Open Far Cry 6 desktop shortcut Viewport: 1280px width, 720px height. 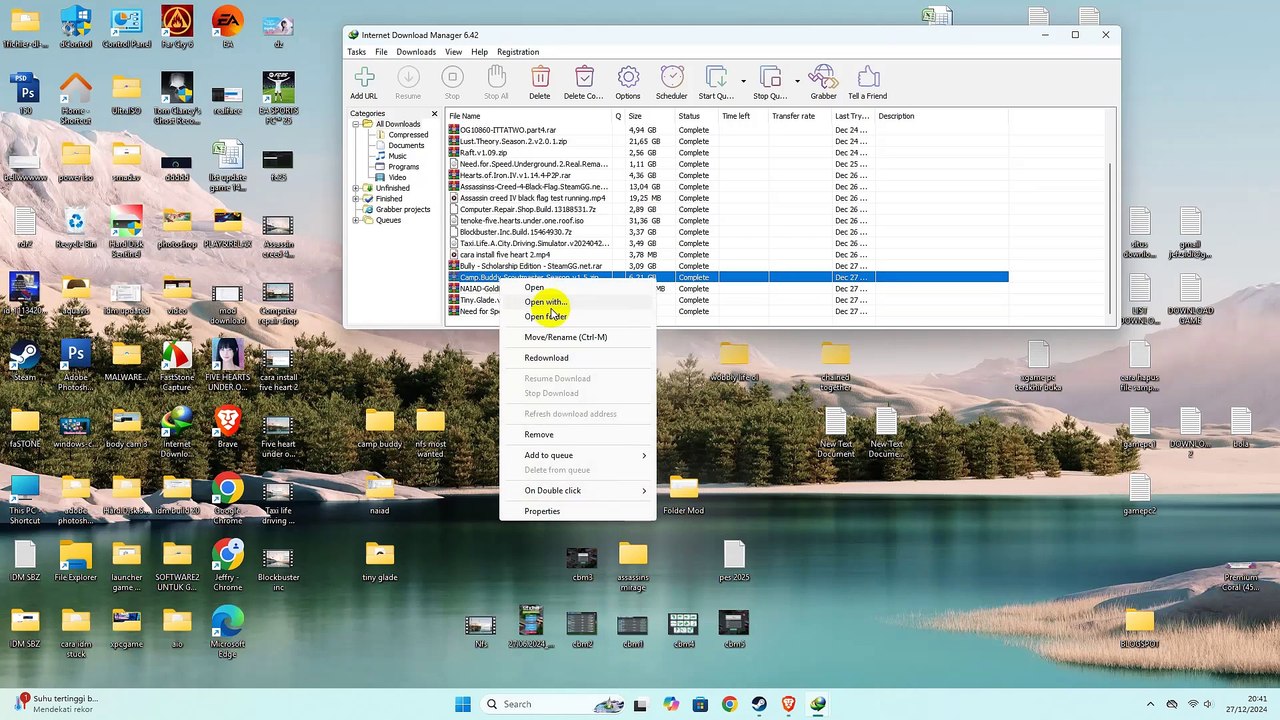pos(177,25)
